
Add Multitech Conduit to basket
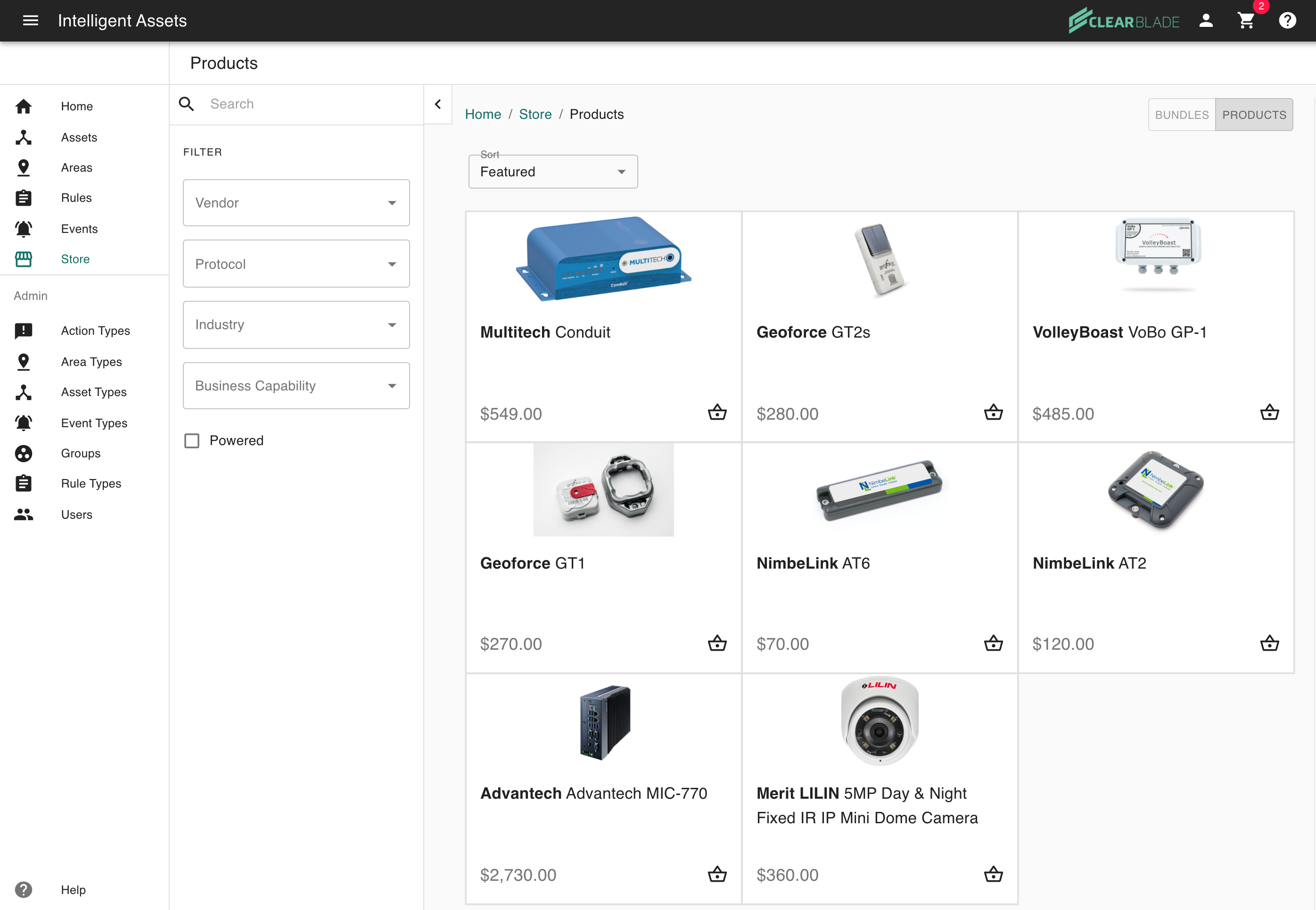pos(717,412)
